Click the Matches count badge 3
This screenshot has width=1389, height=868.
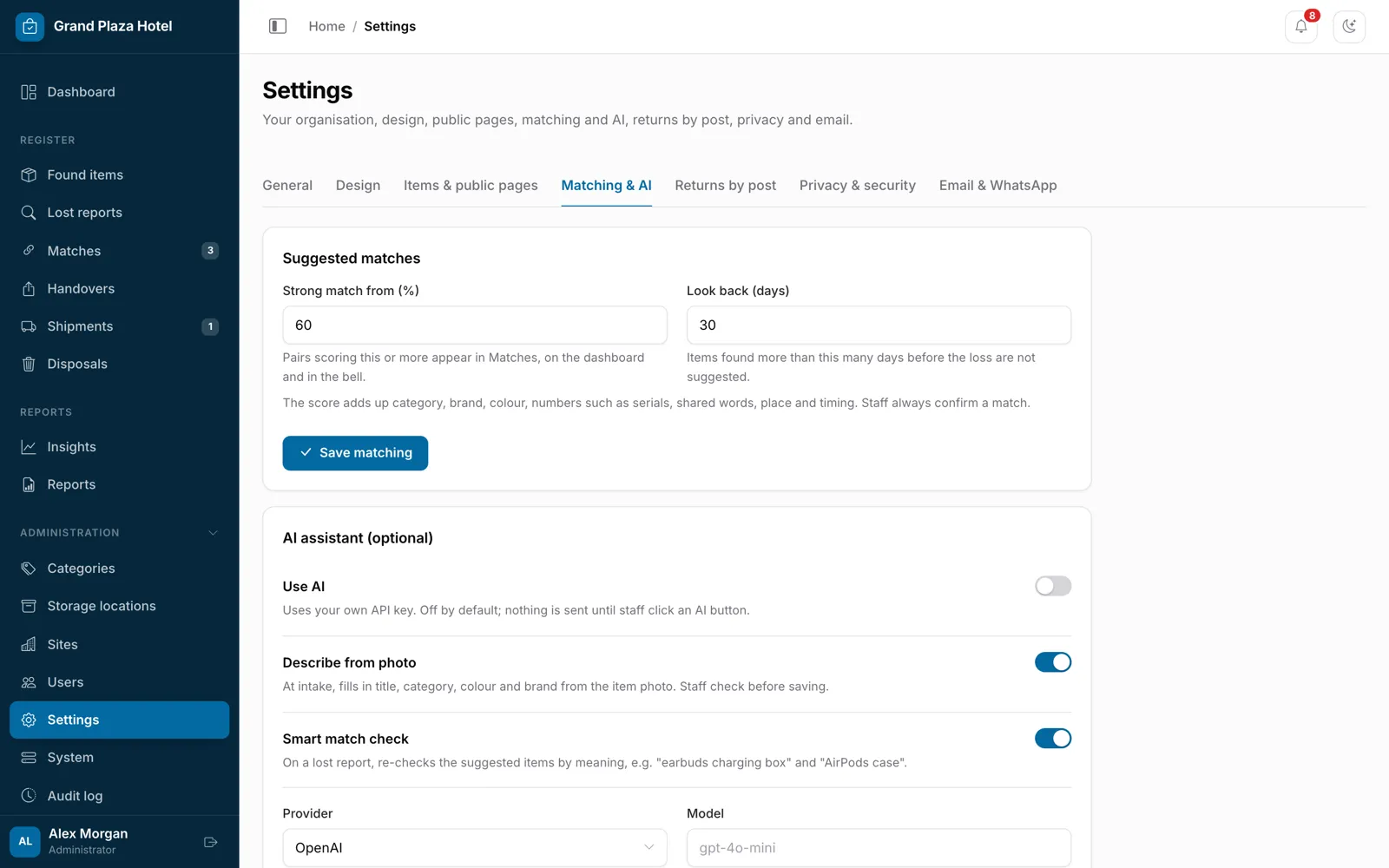pos(210,251)
